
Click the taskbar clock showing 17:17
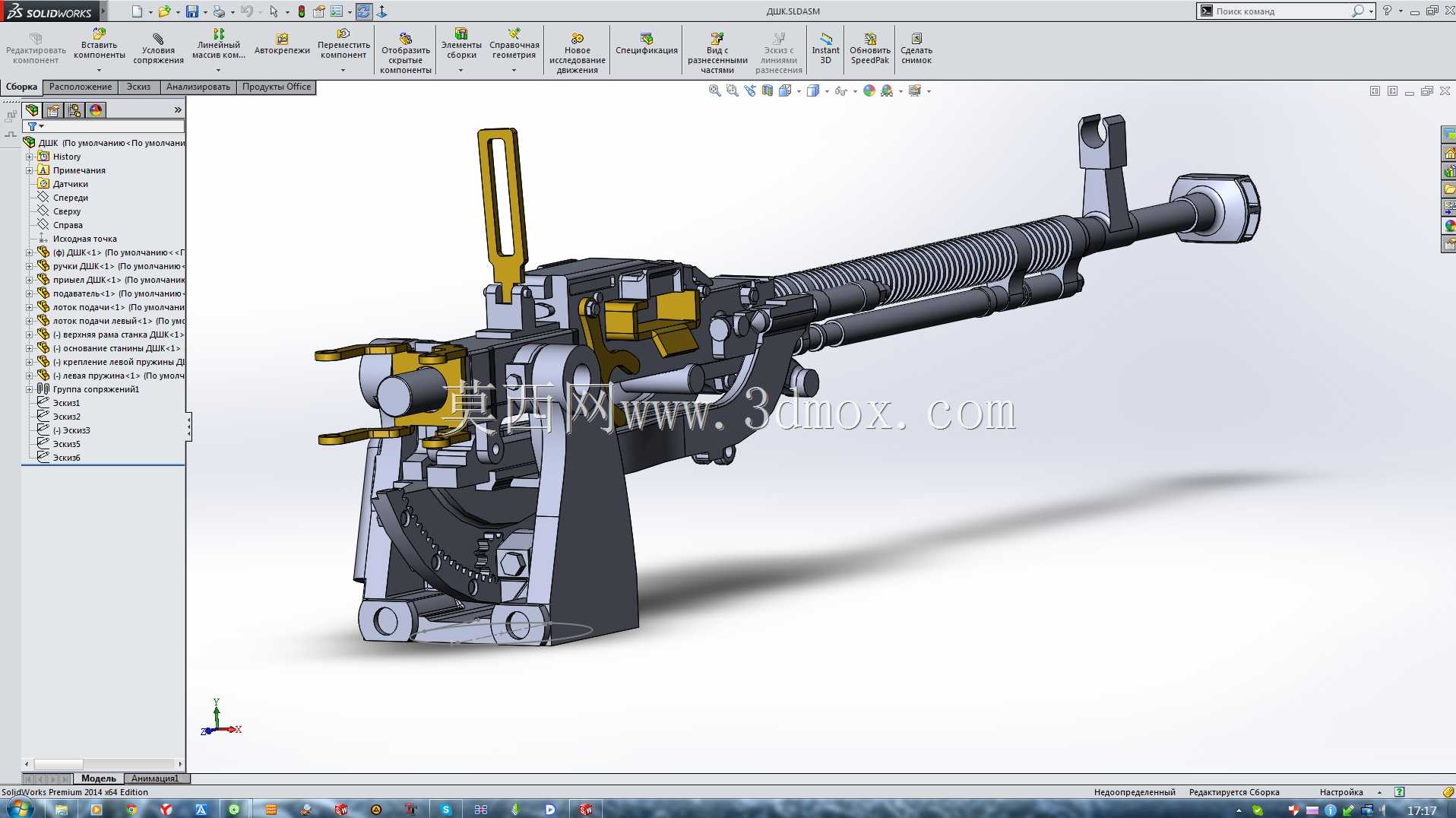pos(1421,810)
